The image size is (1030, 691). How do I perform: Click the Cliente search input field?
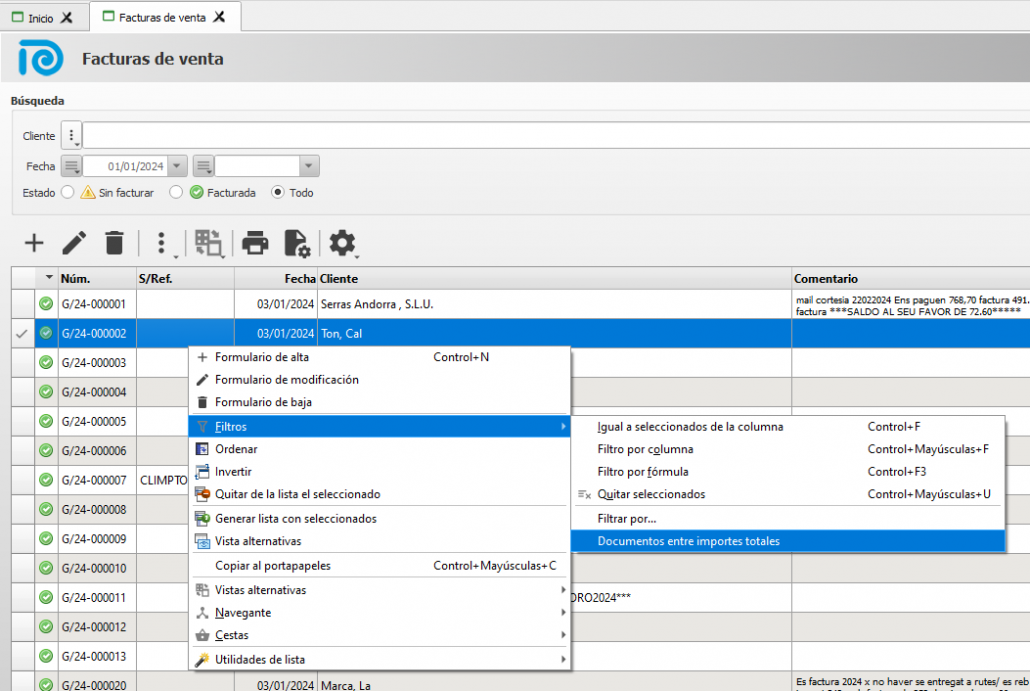tap(550, 136)
